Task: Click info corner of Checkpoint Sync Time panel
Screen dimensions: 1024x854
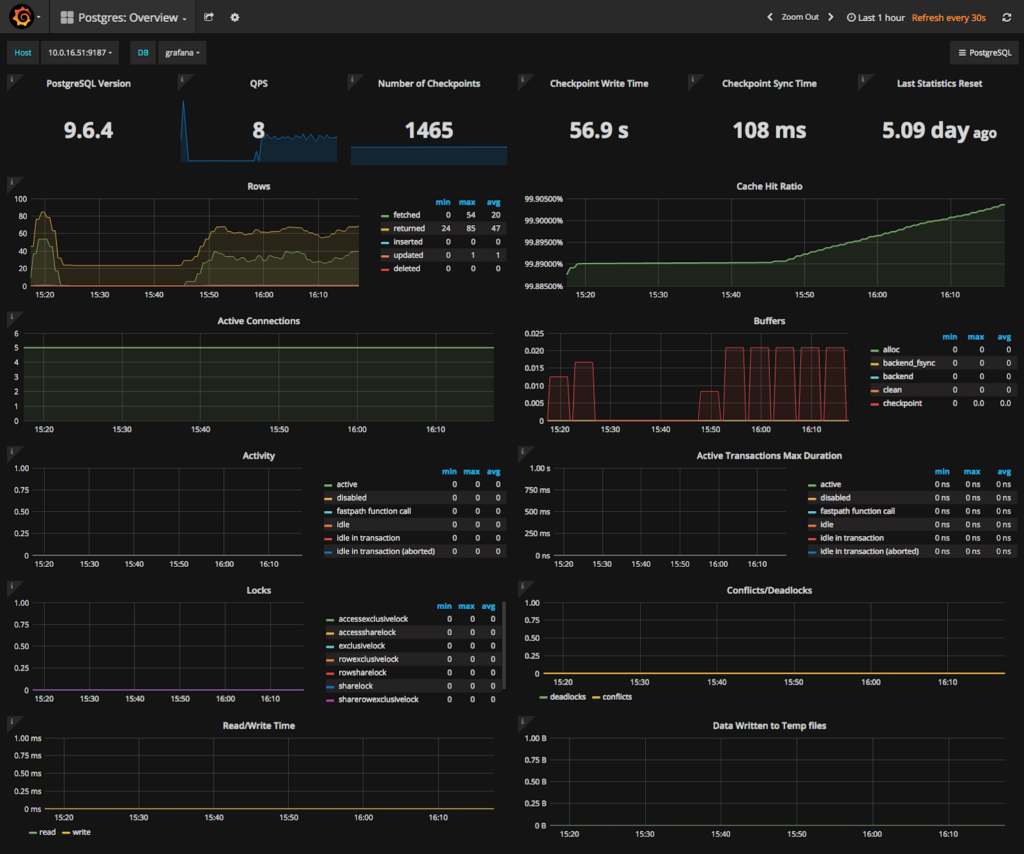Action: click(694, 79)
